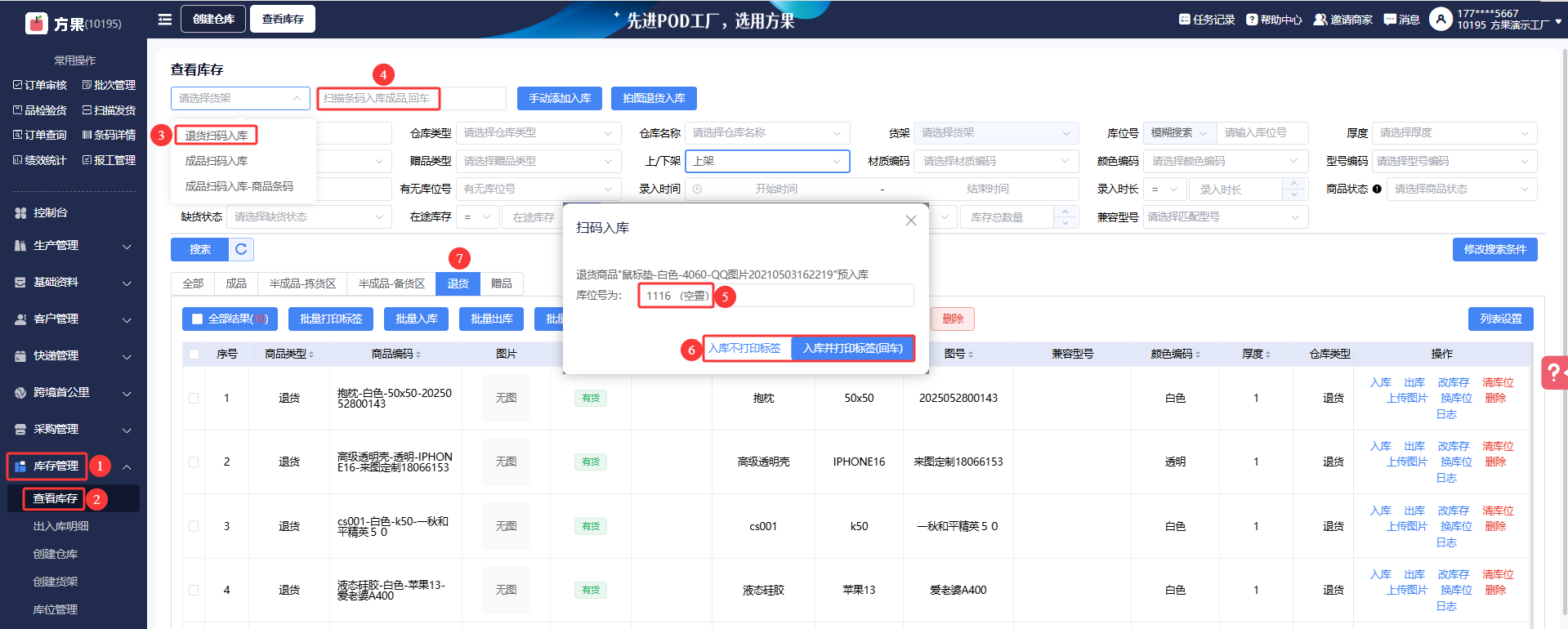Click the 方果 apple logo icon

click(37, 23)
